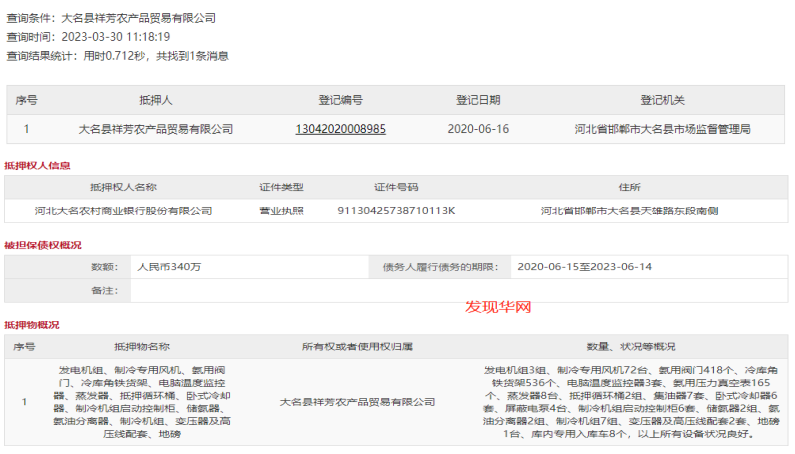Click the 备注 label
The height and width of the screenshot is (454, 795).
coord(104,291)
